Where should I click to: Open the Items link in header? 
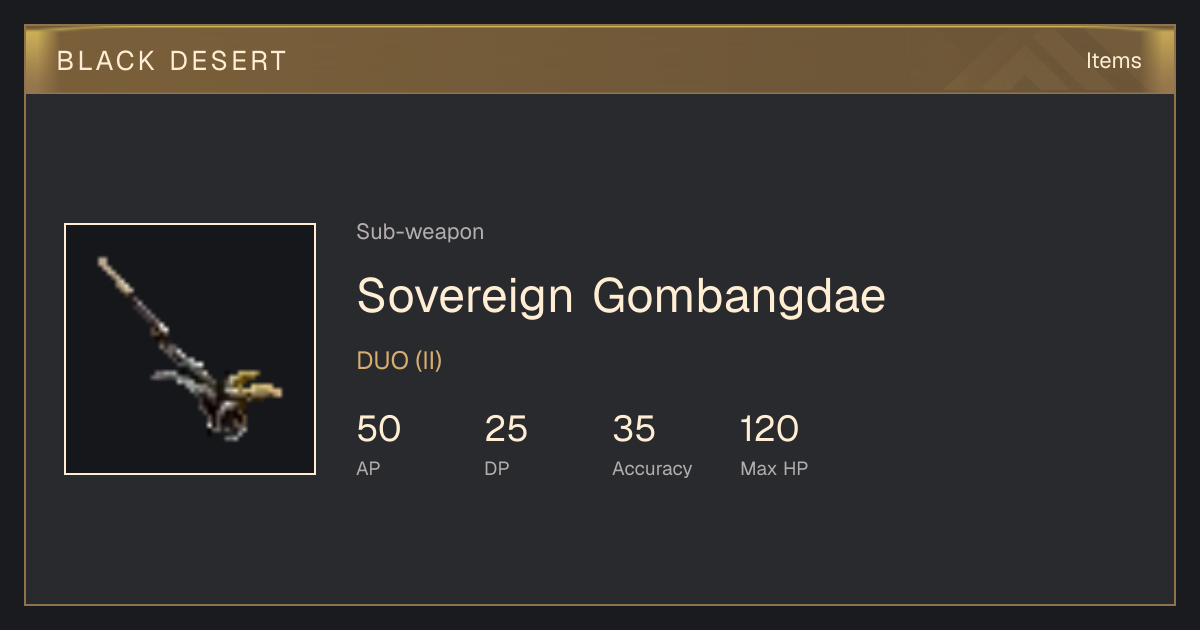click(x=1113, y=60)
